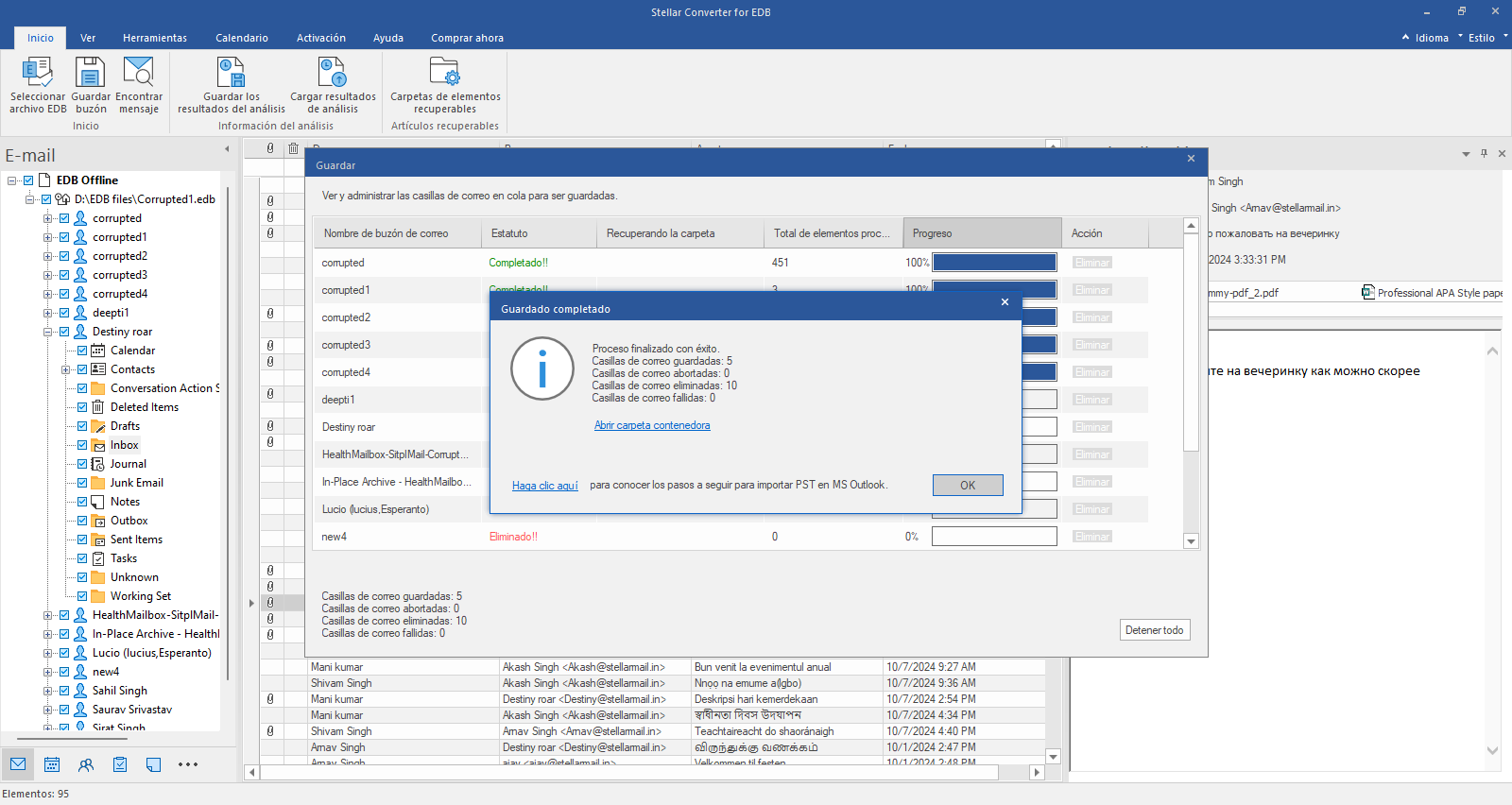This screenshot has height=805, width=1512.
Task: Collapse Corrupted1.edb file node
Action: [29, 199]
